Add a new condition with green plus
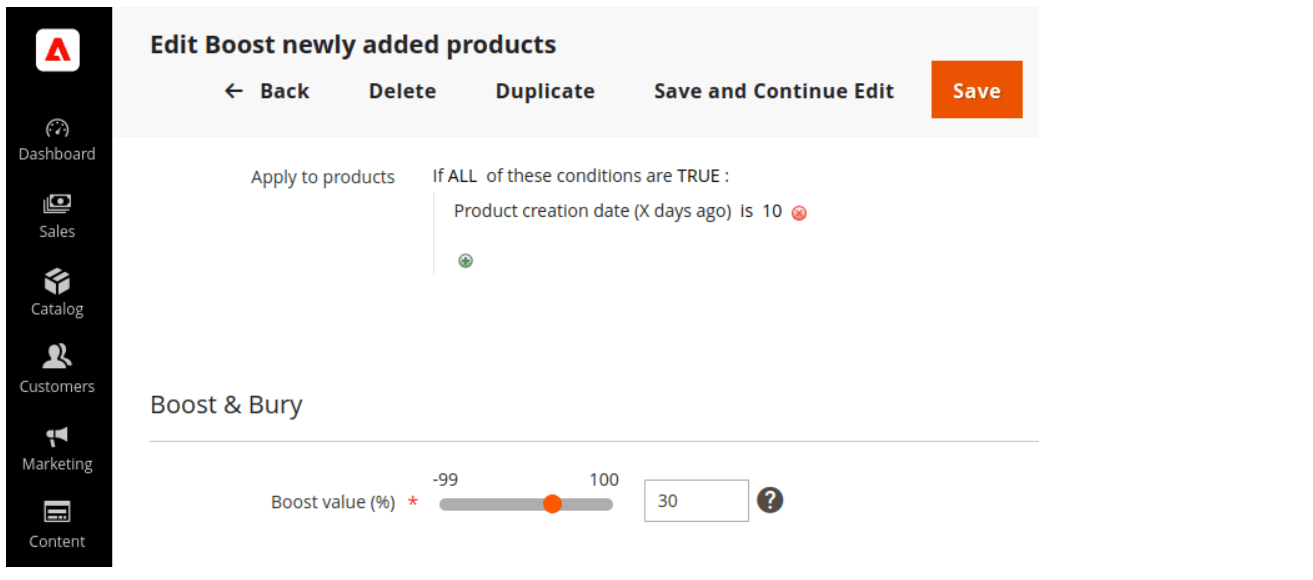Viewport: 1313px width, 580px height. pyautogui.click(x=465, y=261)
